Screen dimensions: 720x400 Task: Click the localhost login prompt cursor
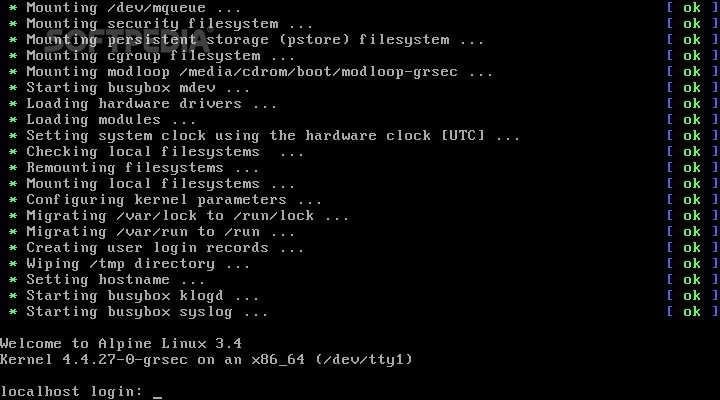point(157,391)
